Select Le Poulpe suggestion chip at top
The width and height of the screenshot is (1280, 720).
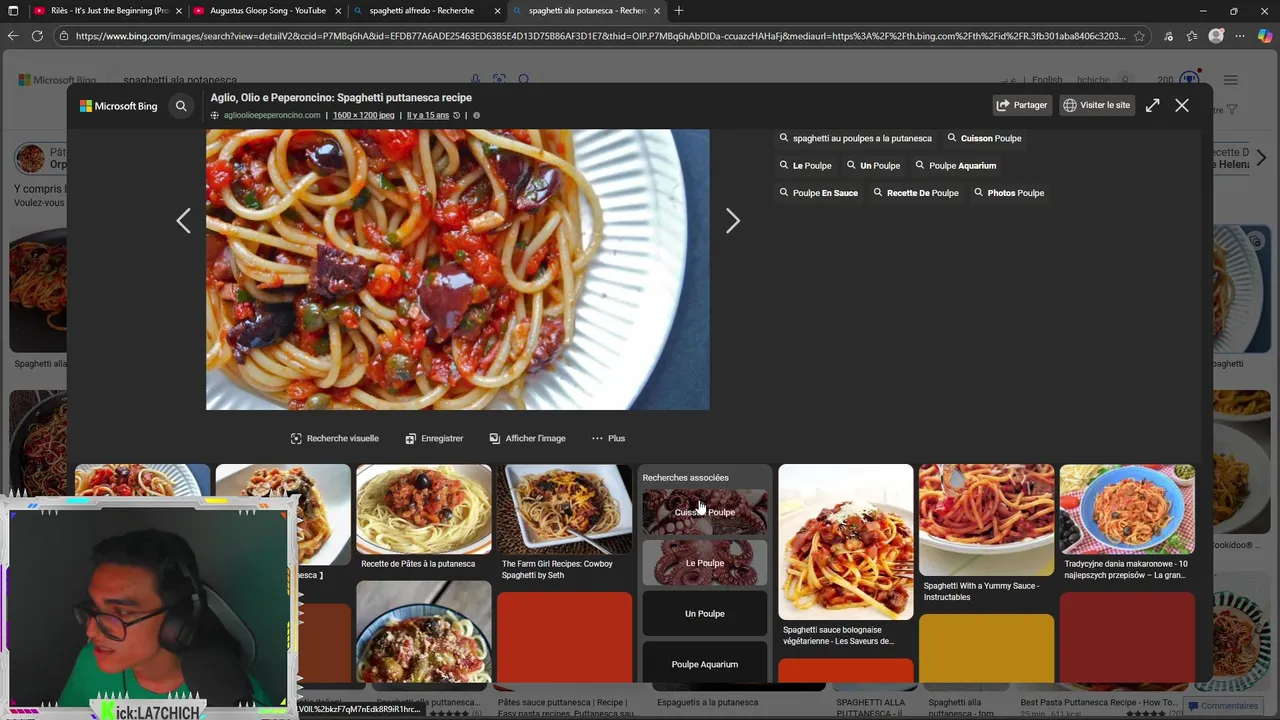[x=805, y=165]
